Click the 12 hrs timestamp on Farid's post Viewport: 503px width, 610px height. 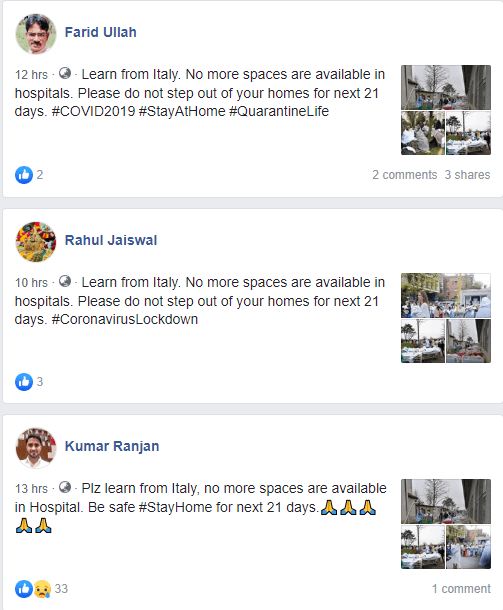(31, 74)
